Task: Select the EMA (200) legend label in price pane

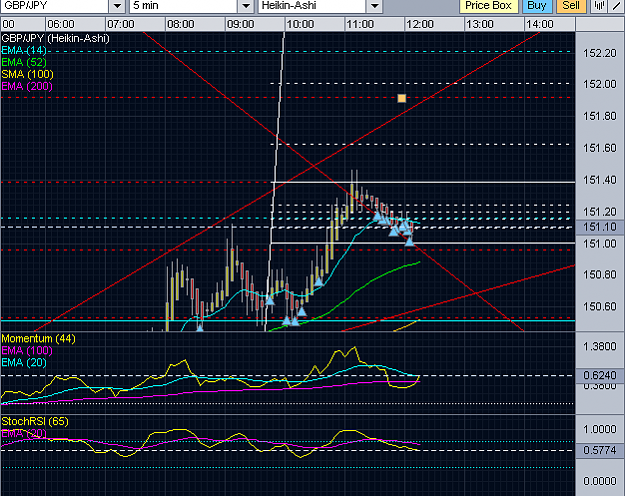Action: coord(27,86)
